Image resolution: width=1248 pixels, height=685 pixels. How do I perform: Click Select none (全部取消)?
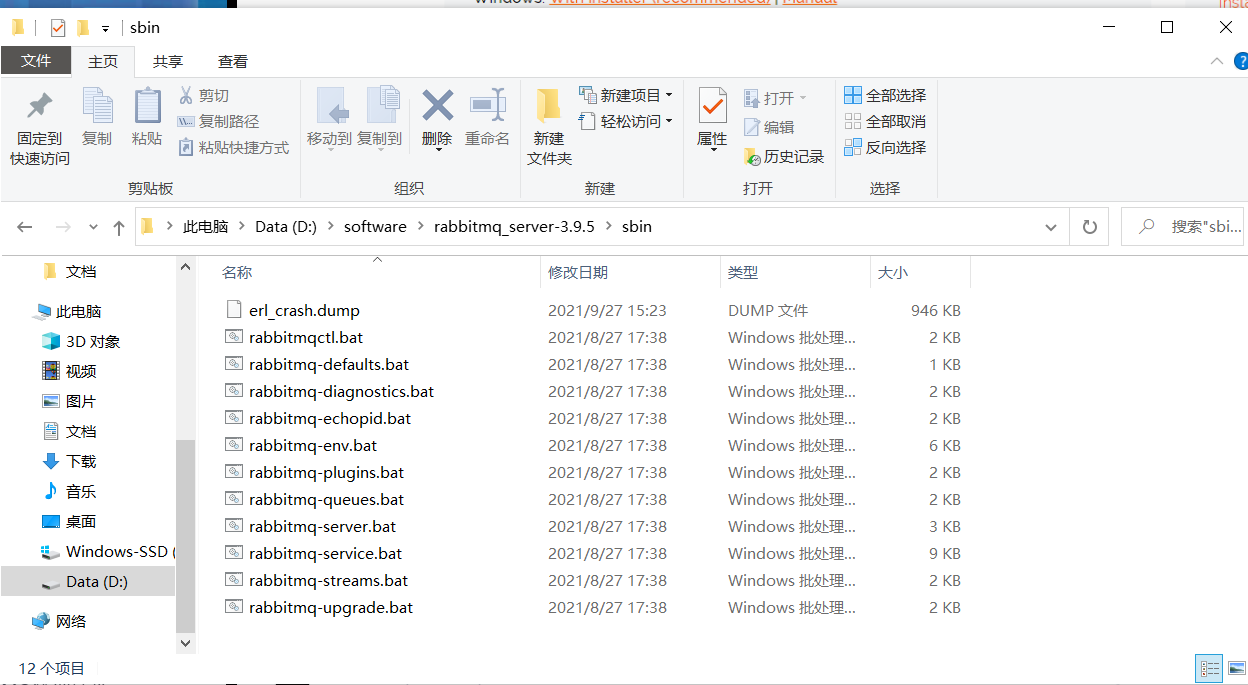[885, 121]
